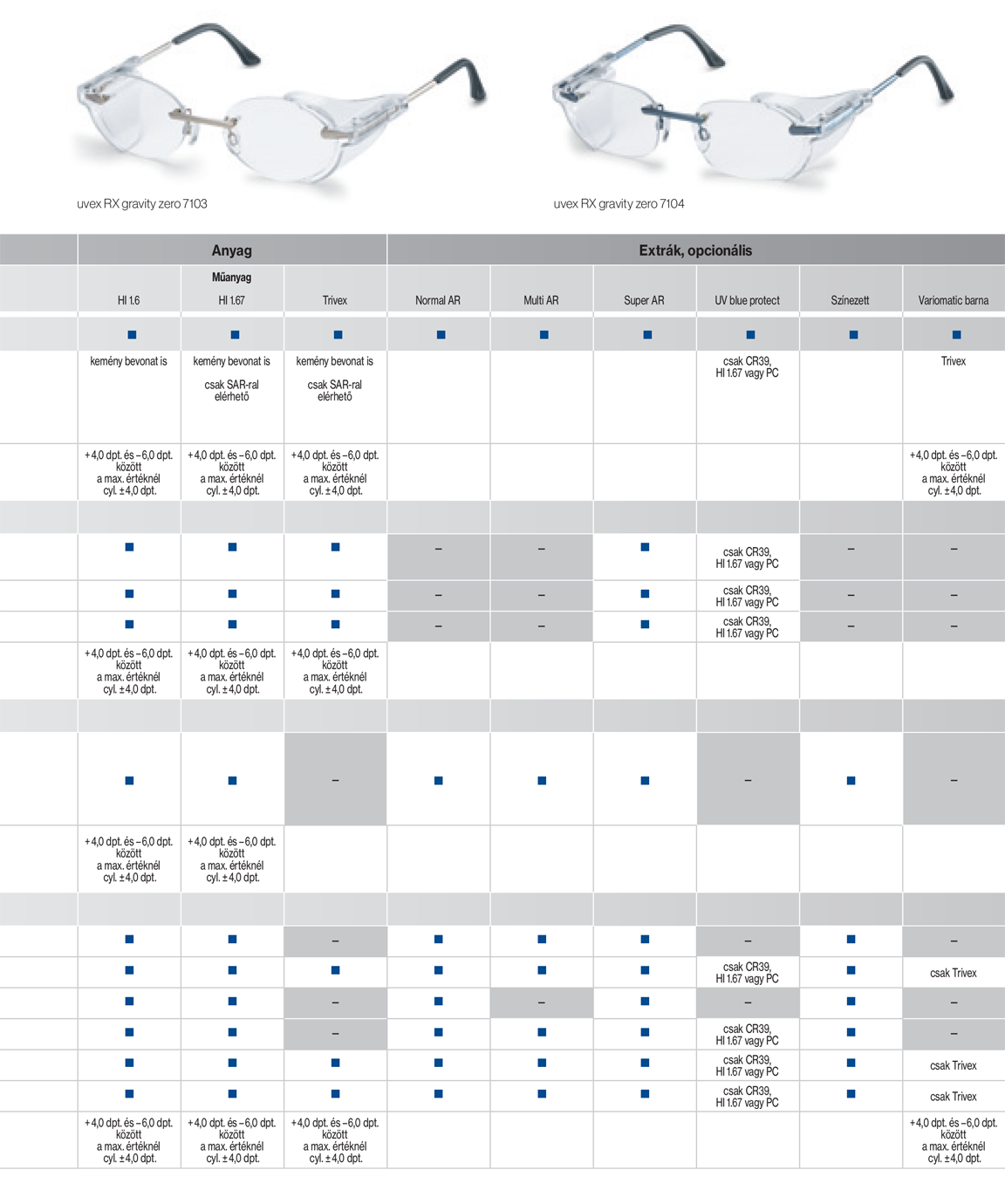Click the 'Trivex' column header under Anyag
Screen dimensions: 1005x1204
point(335,300)
